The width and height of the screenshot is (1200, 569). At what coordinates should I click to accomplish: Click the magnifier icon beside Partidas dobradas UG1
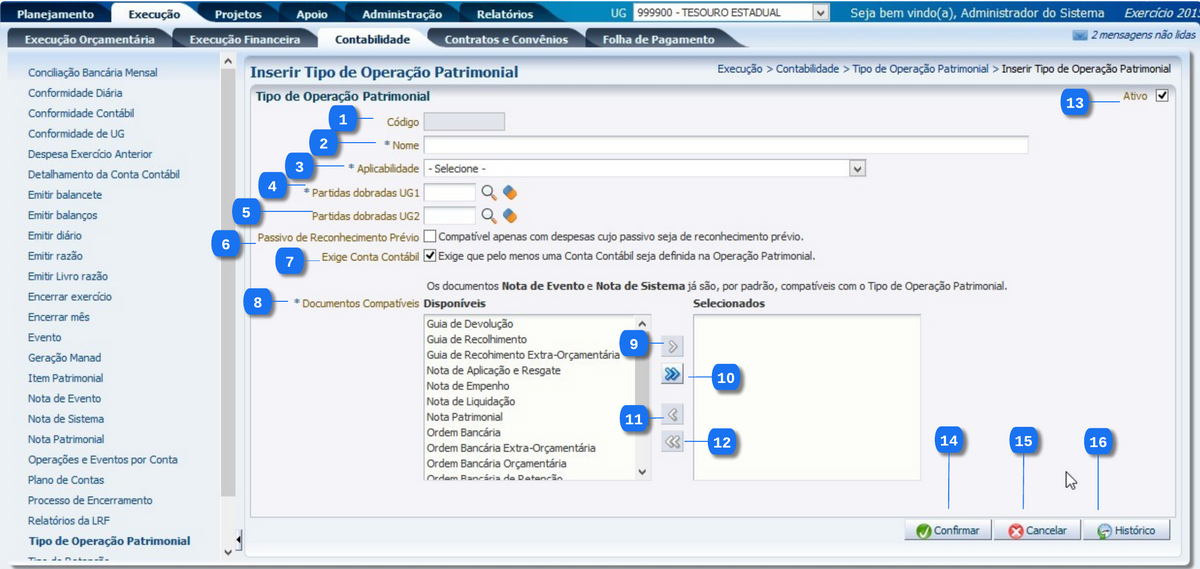tap(489, 191)
